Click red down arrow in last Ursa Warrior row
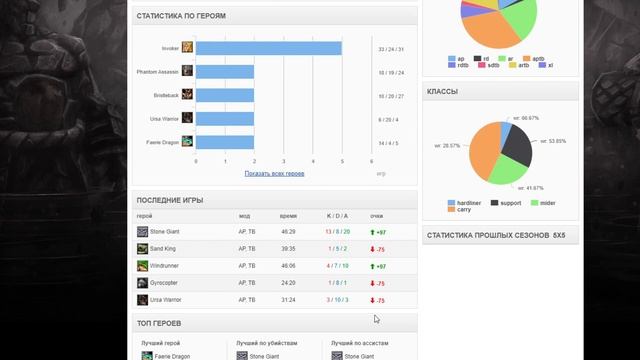640x360 pixels. (x=372, y=300)
